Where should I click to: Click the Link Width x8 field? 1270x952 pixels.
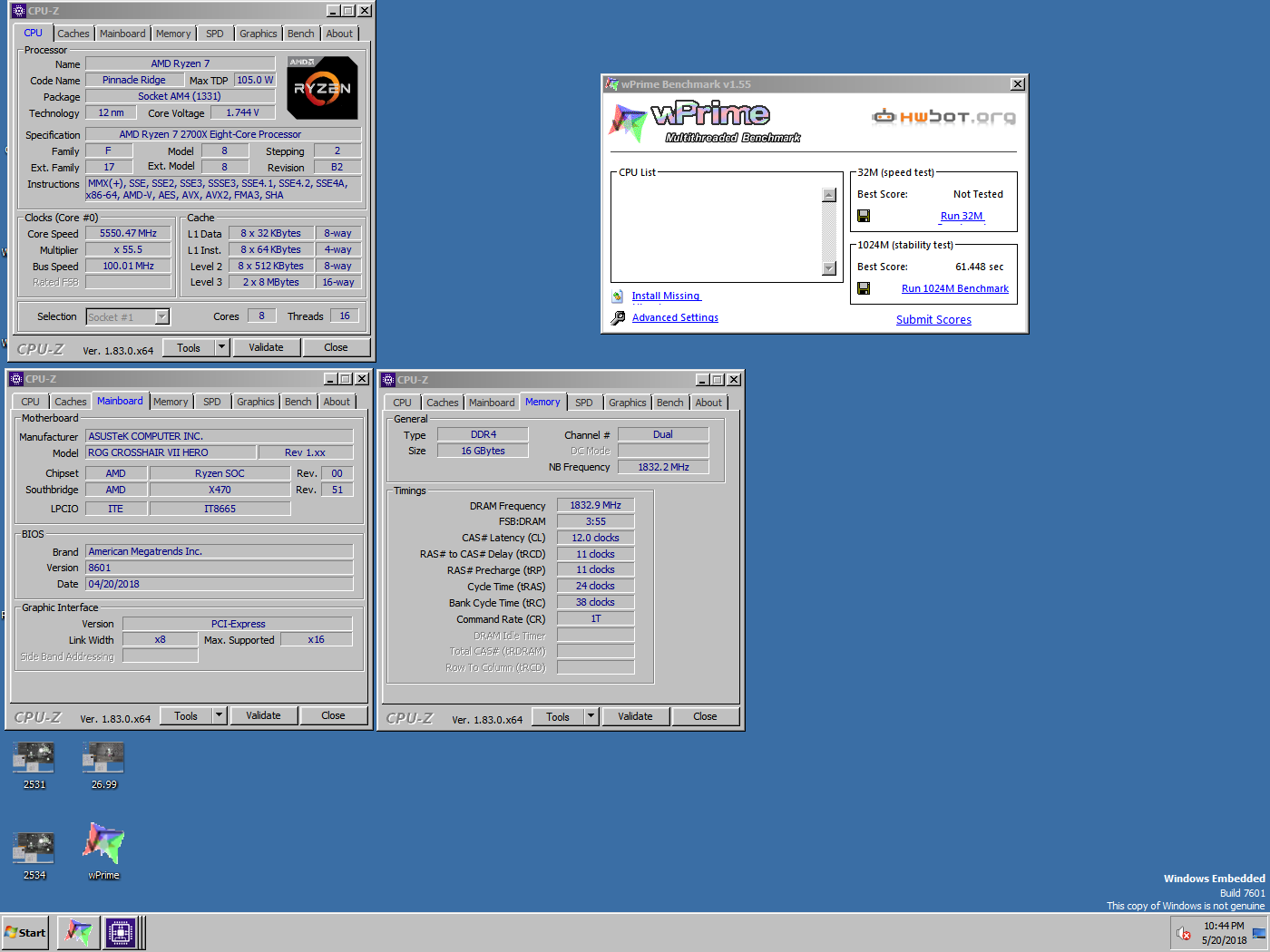[160, 639]
